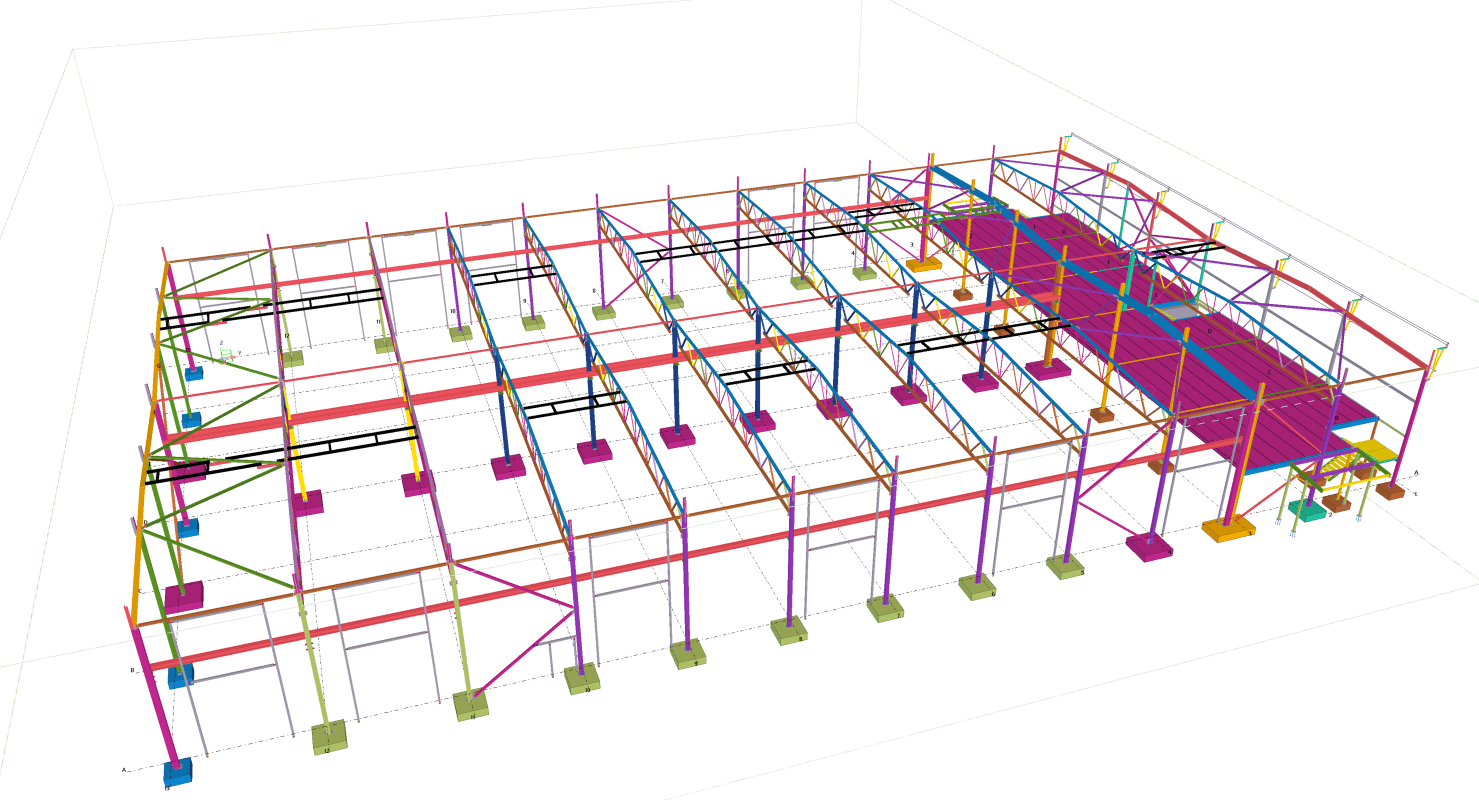Select the large magenta footing on left gable
Viewport: 1479px width, 800px height.
184,598
